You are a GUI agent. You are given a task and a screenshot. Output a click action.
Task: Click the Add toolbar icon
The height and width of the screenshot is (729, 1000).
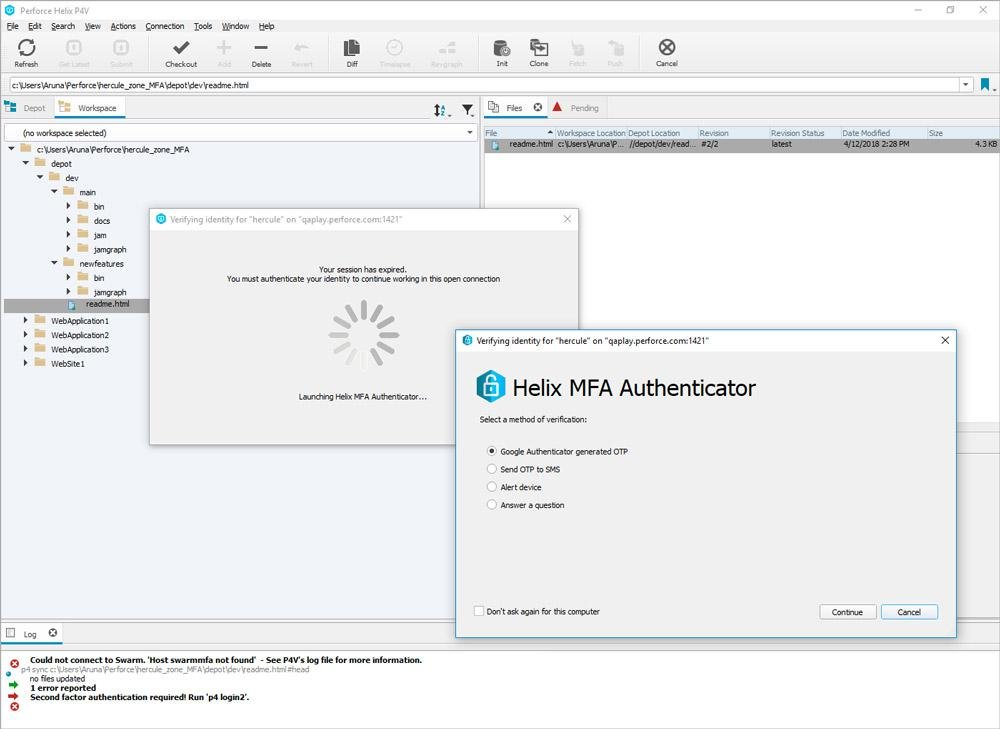224,48
